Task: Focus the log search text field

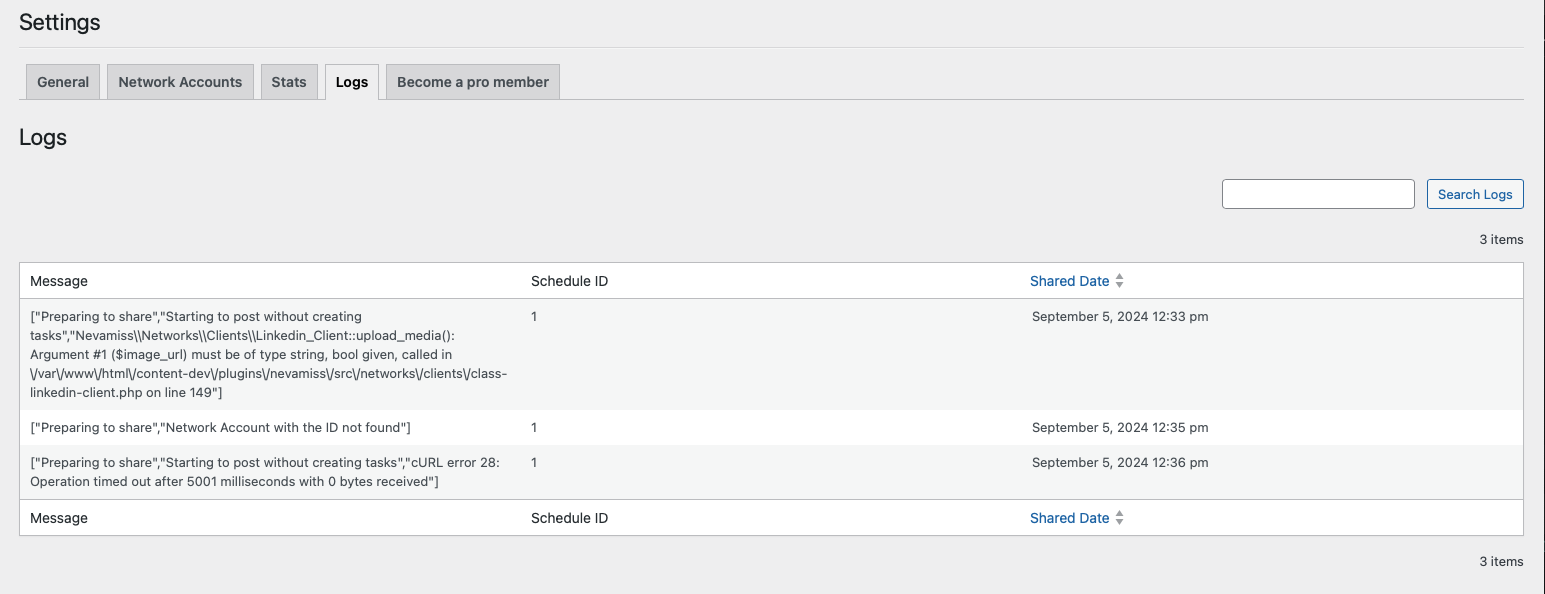Action: (x=1318, y=194)
